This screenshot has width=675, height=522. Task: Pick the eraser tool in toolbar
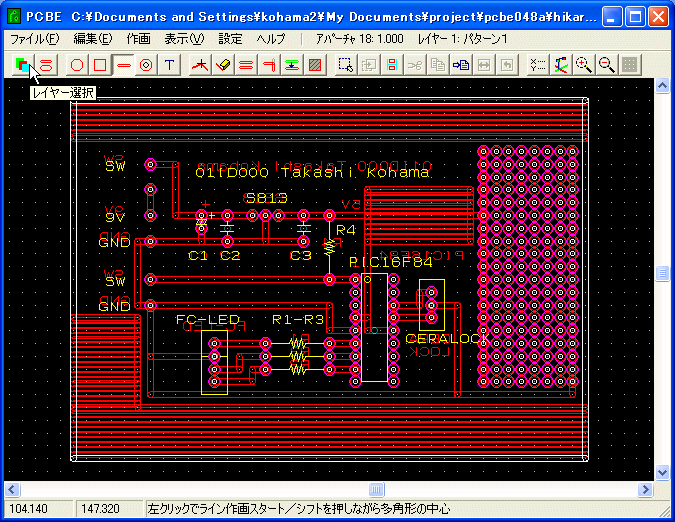coord(223,64)
